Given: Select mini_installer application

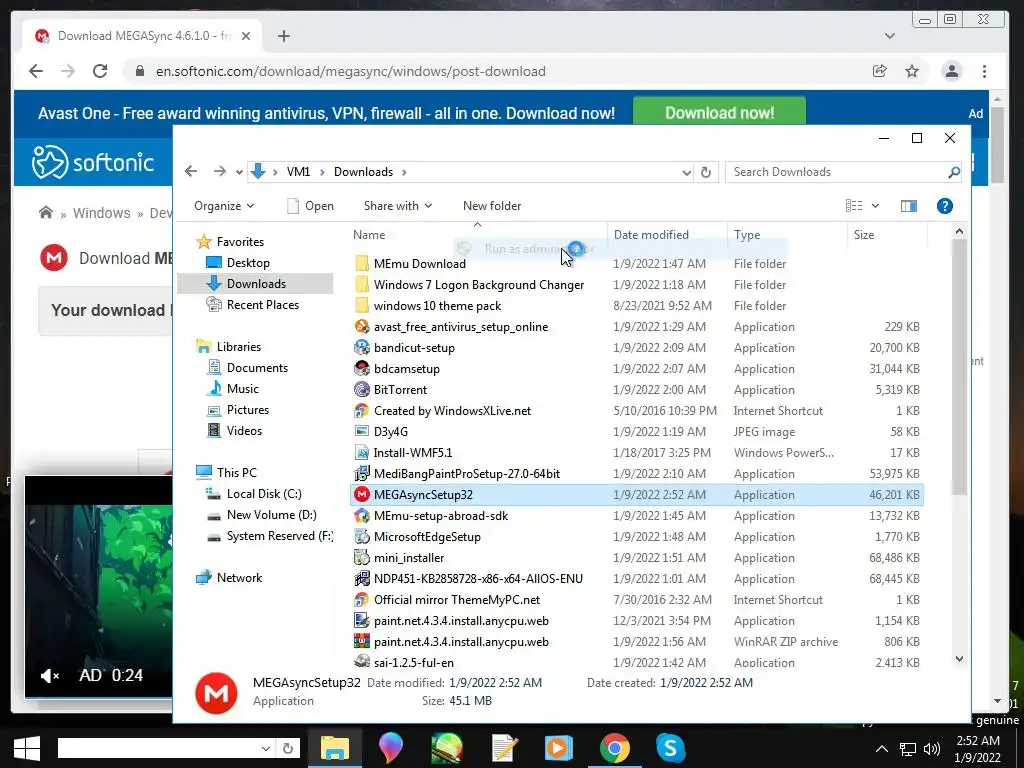Looking at the screenshot, I should click(x=409, y=558).
